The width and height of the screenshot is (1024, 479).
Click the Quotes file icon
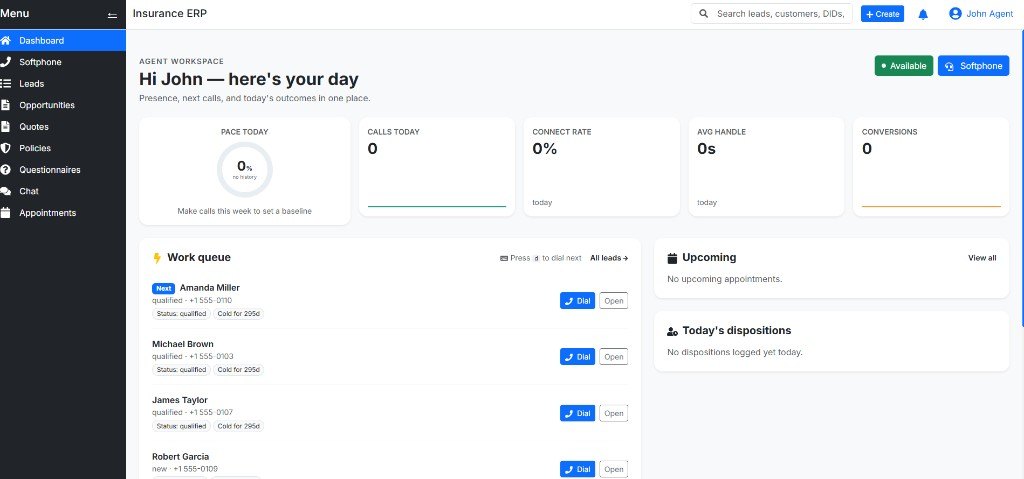click(5, 127)
